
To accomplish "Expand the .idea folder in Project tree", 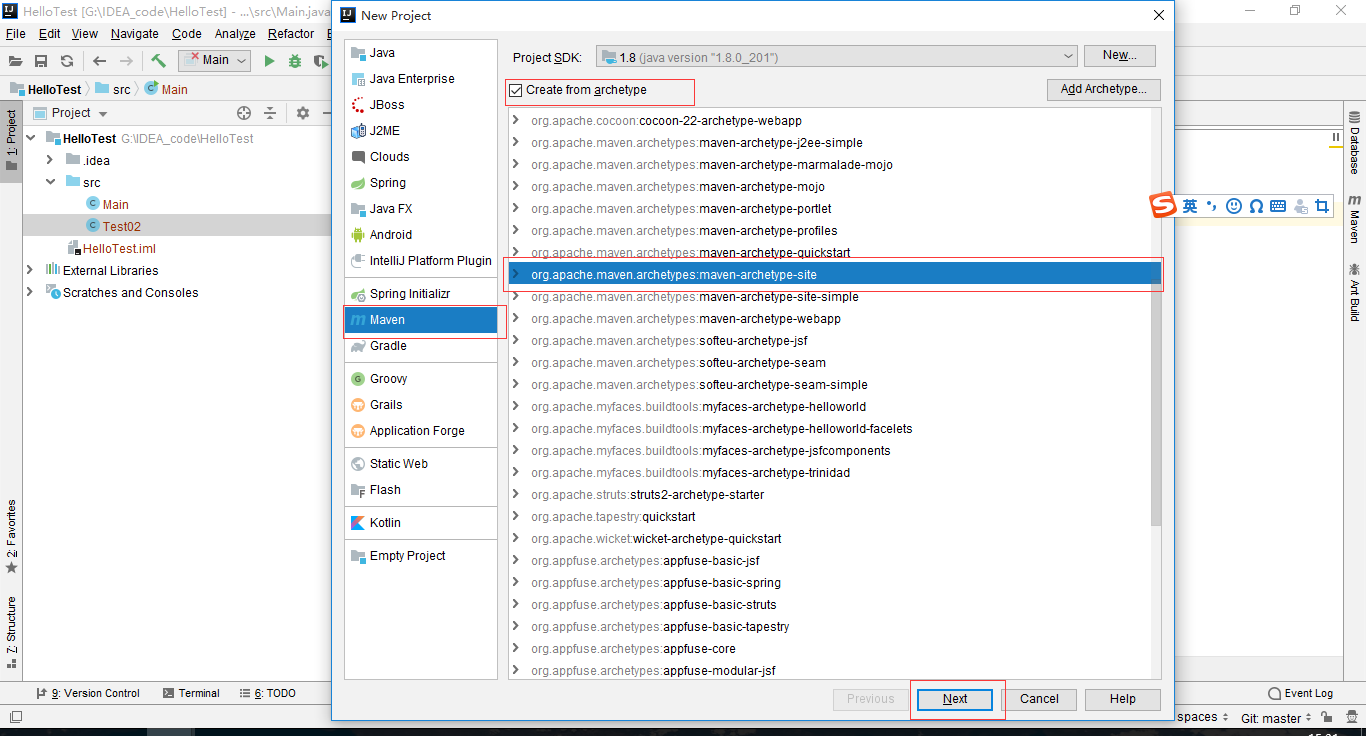I will [50, 161].
